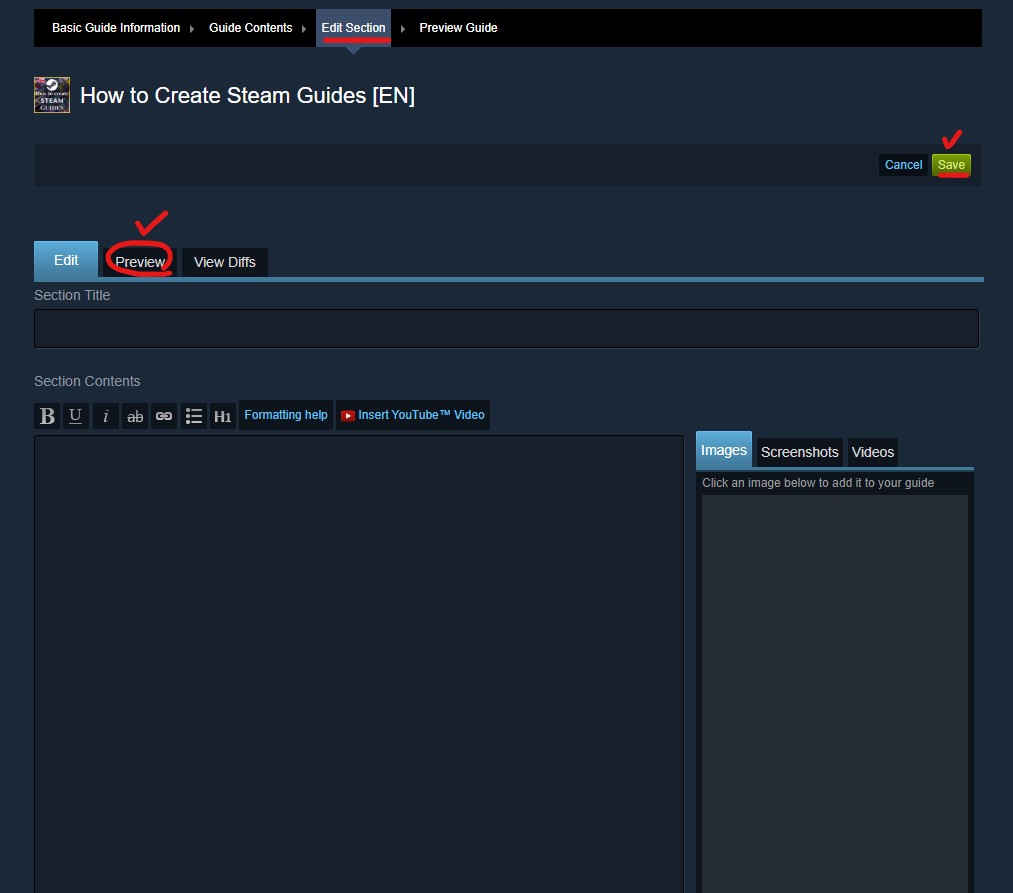Open the View Diffs tab

click(225, 262)
